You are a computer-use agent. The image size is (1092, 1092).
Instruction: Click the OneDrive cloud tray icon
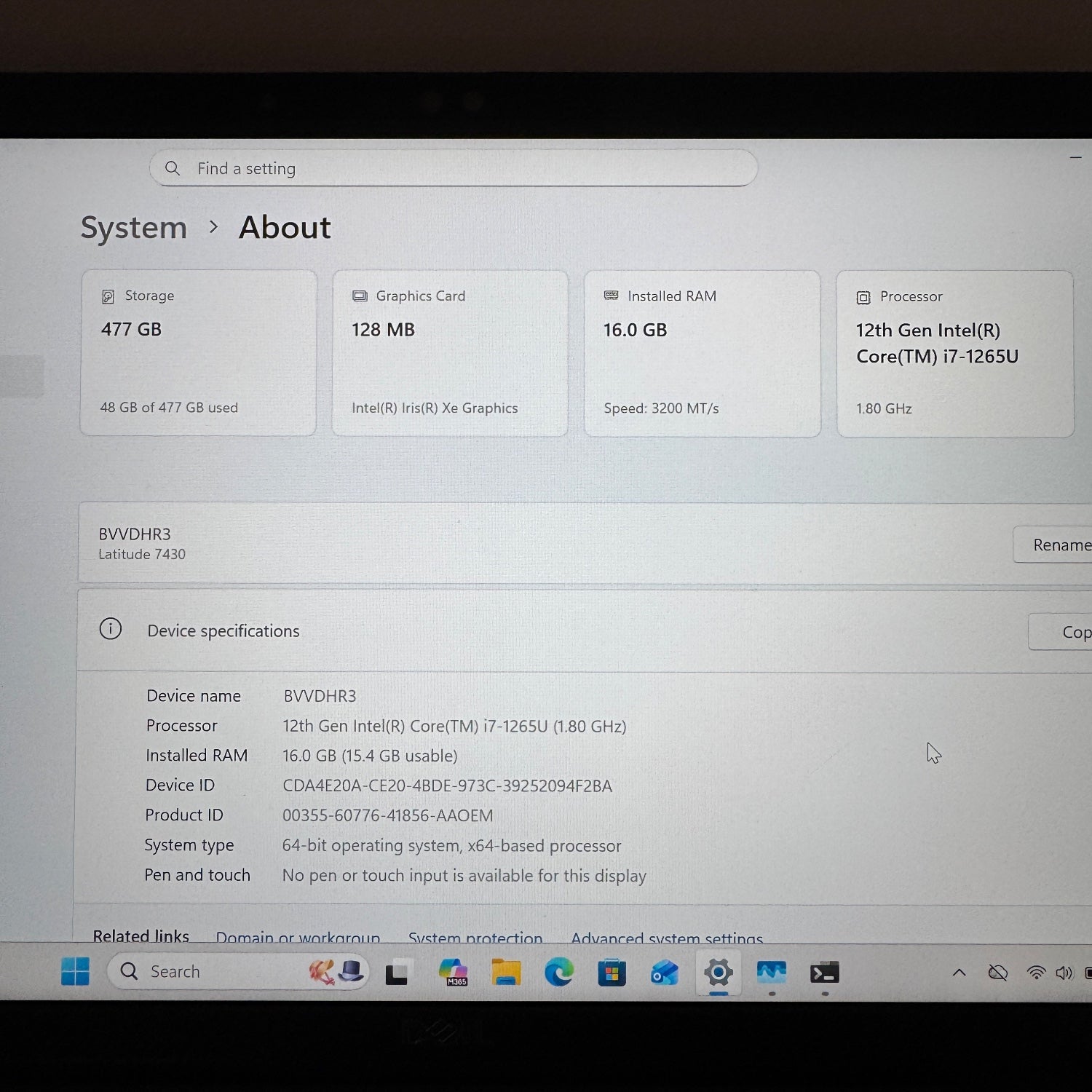tap(997, 973)
